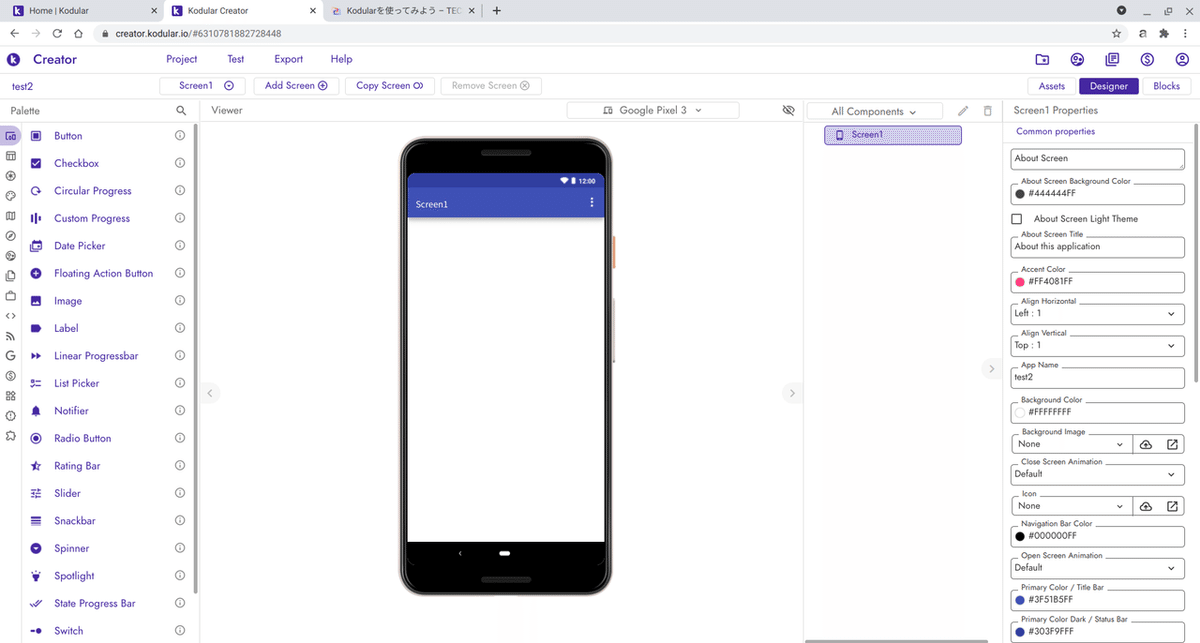The height and width of the screenshot is (643, 1200).
Task: Open the account profile icon
Action: click(1182, 60)
